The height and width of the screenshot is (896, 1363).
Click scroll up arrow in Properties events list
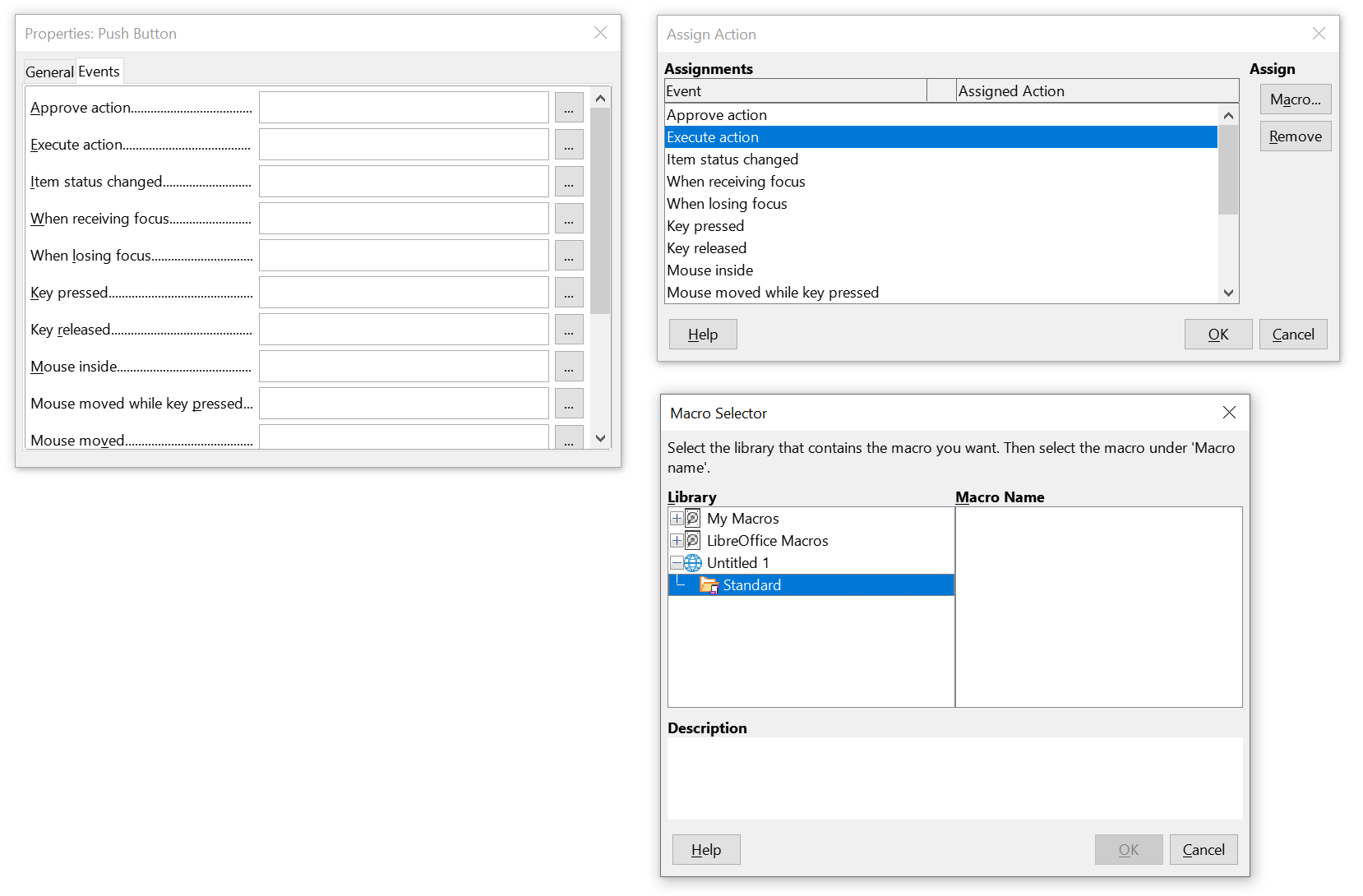600,99
